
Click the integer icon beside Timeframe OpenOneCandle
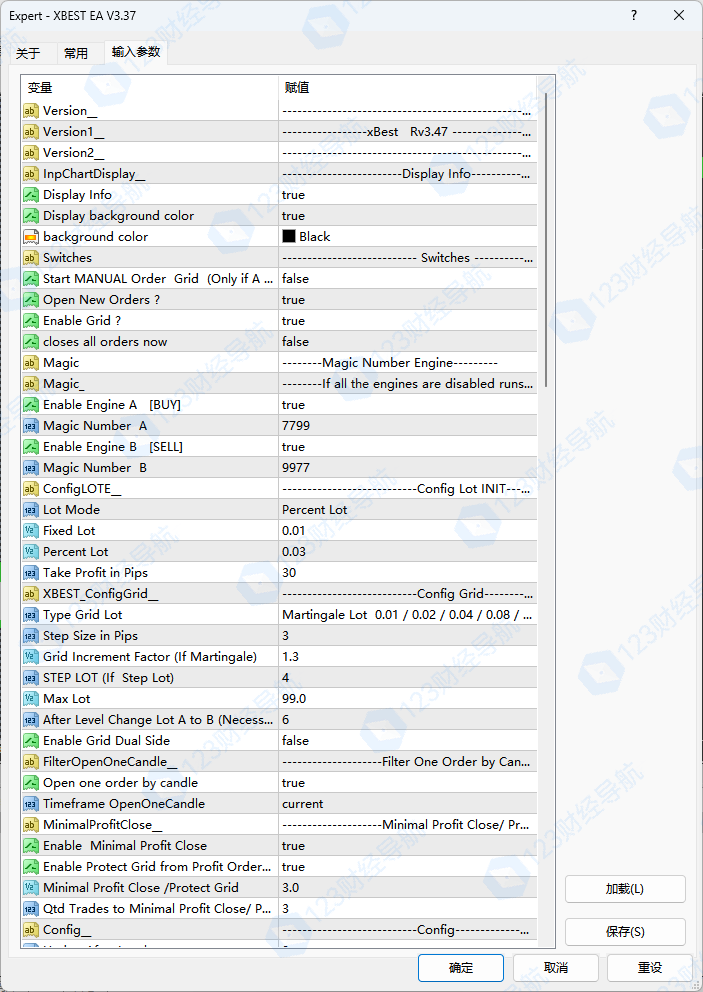coord(30,803)
